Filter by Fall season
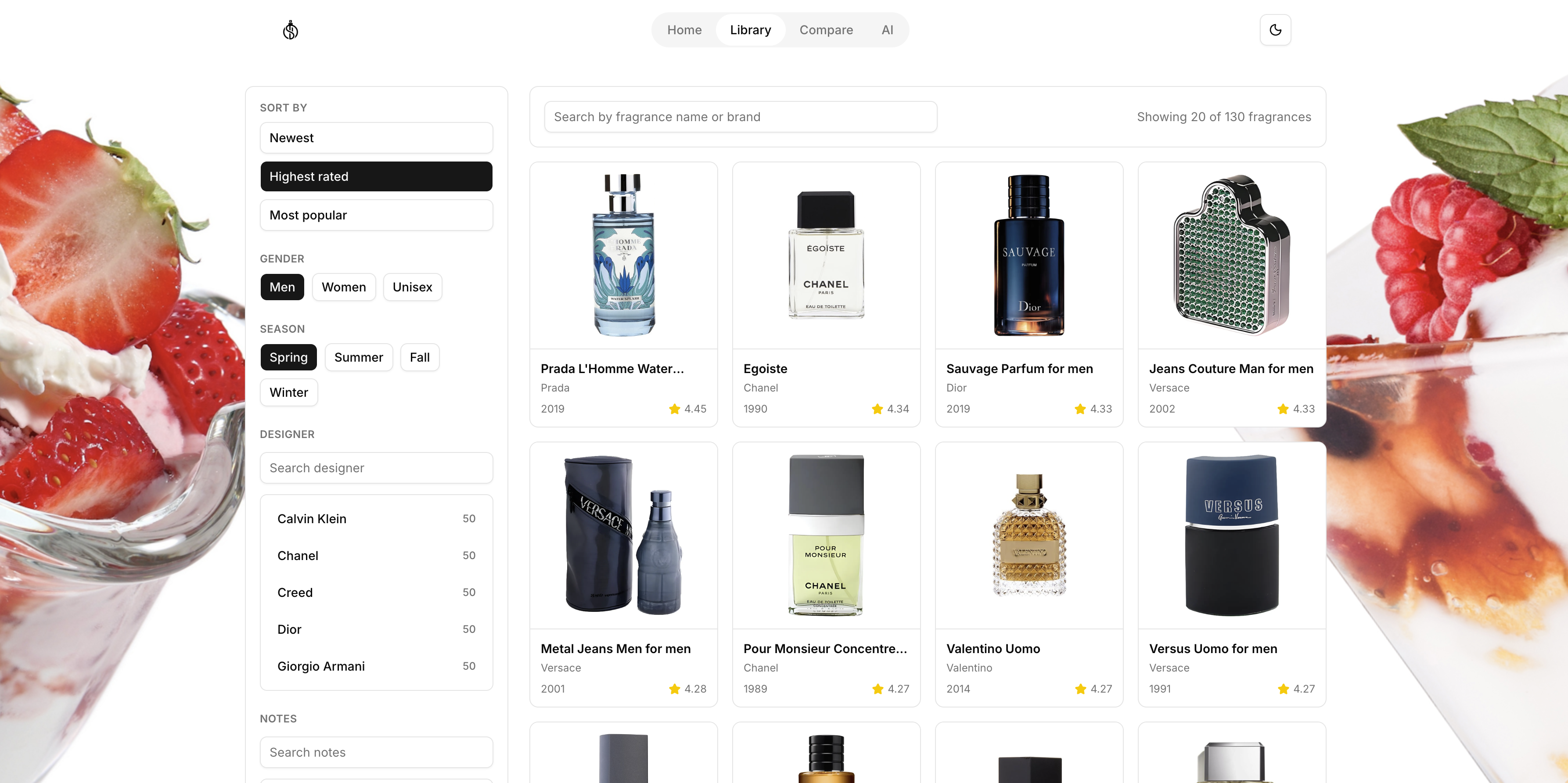 (419, 357)
